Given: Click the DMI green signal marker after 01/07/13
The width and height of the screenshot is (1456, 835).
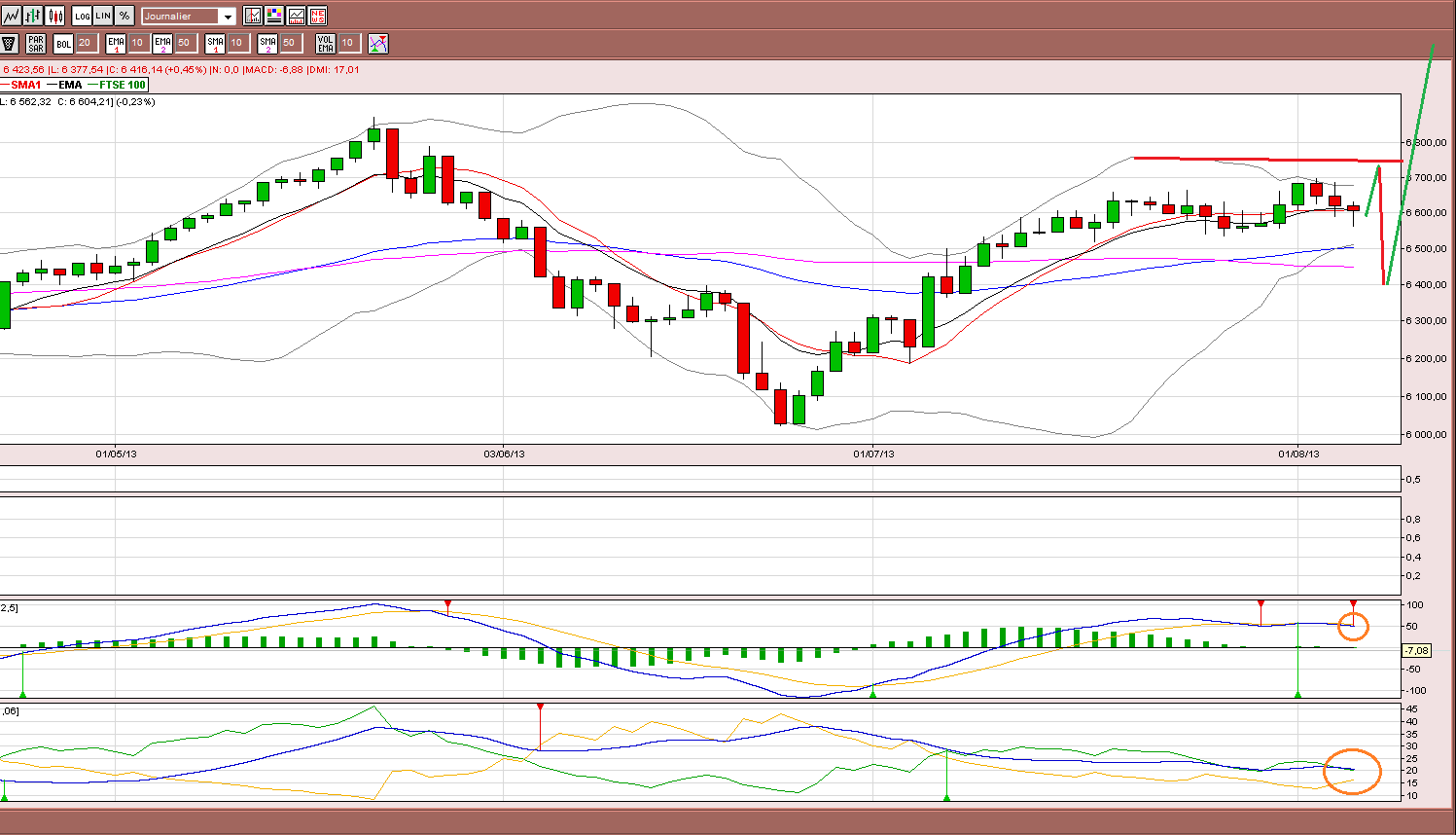Looking at the screenshot, I should point(946,797).
